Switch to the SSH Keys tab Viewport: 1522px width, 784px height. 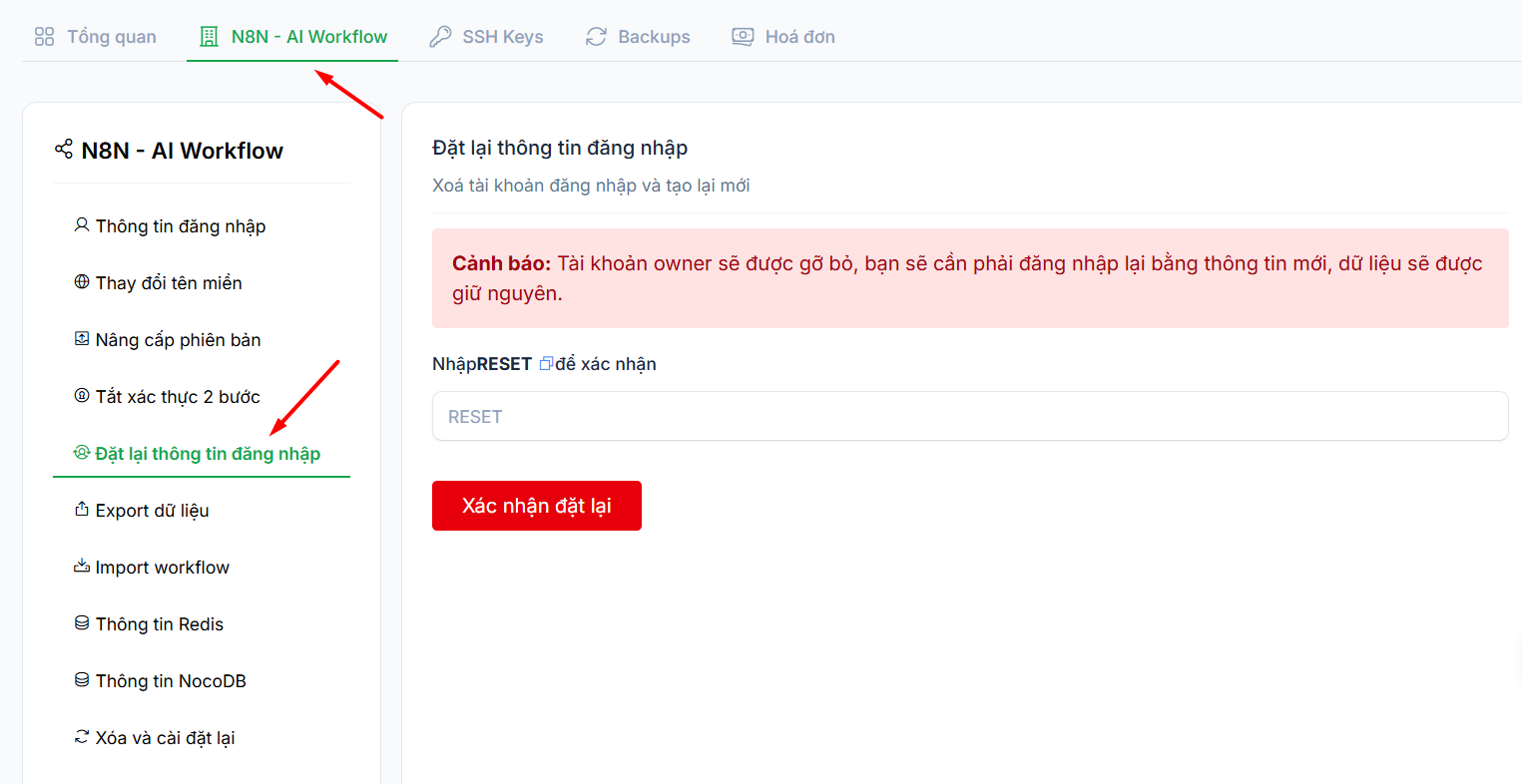pos(487,37)
